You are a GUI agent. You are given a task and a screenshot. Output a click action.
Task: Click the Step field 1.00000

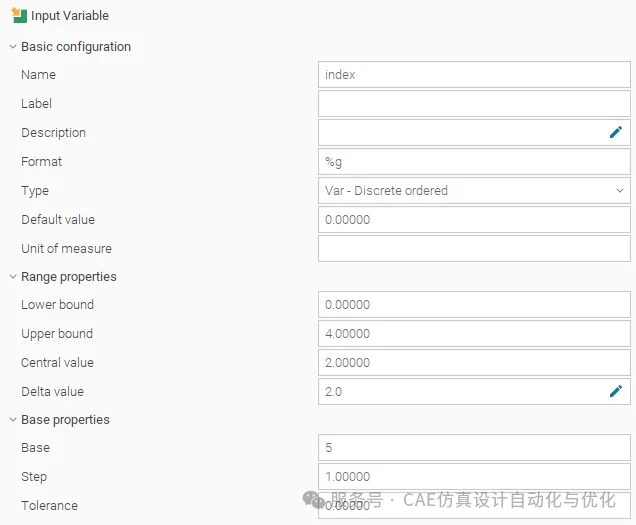click(474, 477)
